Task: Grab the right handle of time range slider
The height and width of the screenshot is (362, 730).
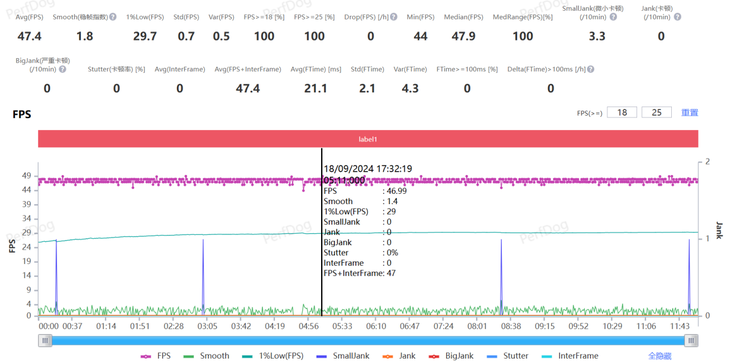Action: 691,341
